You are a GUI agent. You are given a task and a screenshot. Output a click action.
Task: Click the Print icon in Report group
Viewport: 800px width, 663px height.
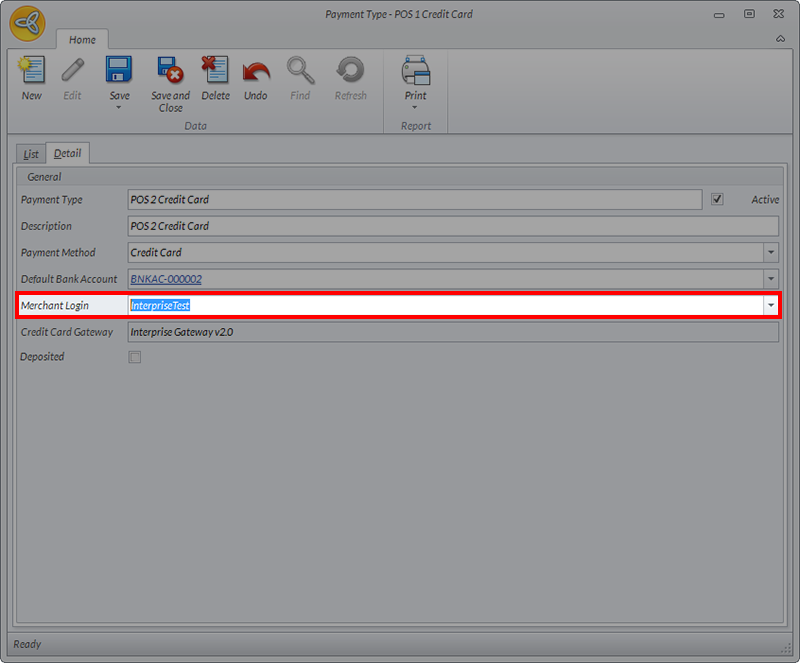click(415, 71)
